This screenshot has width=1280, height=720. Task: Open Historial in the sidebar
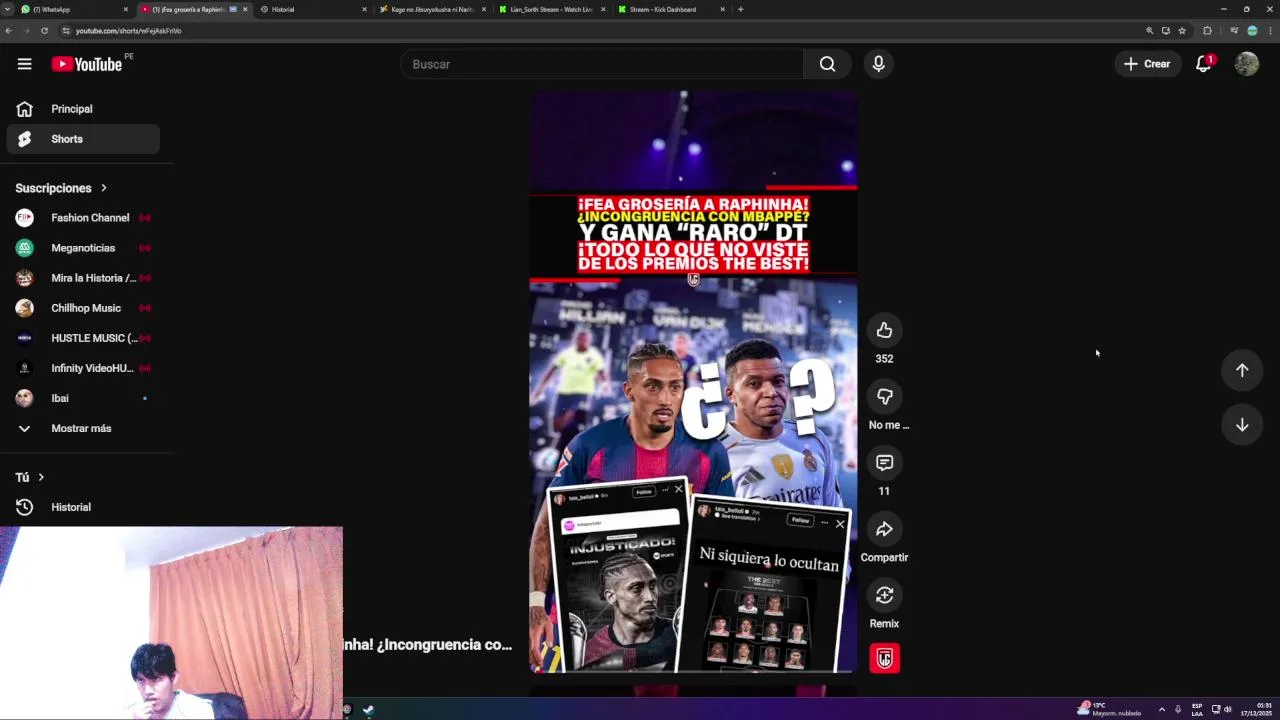83,507
